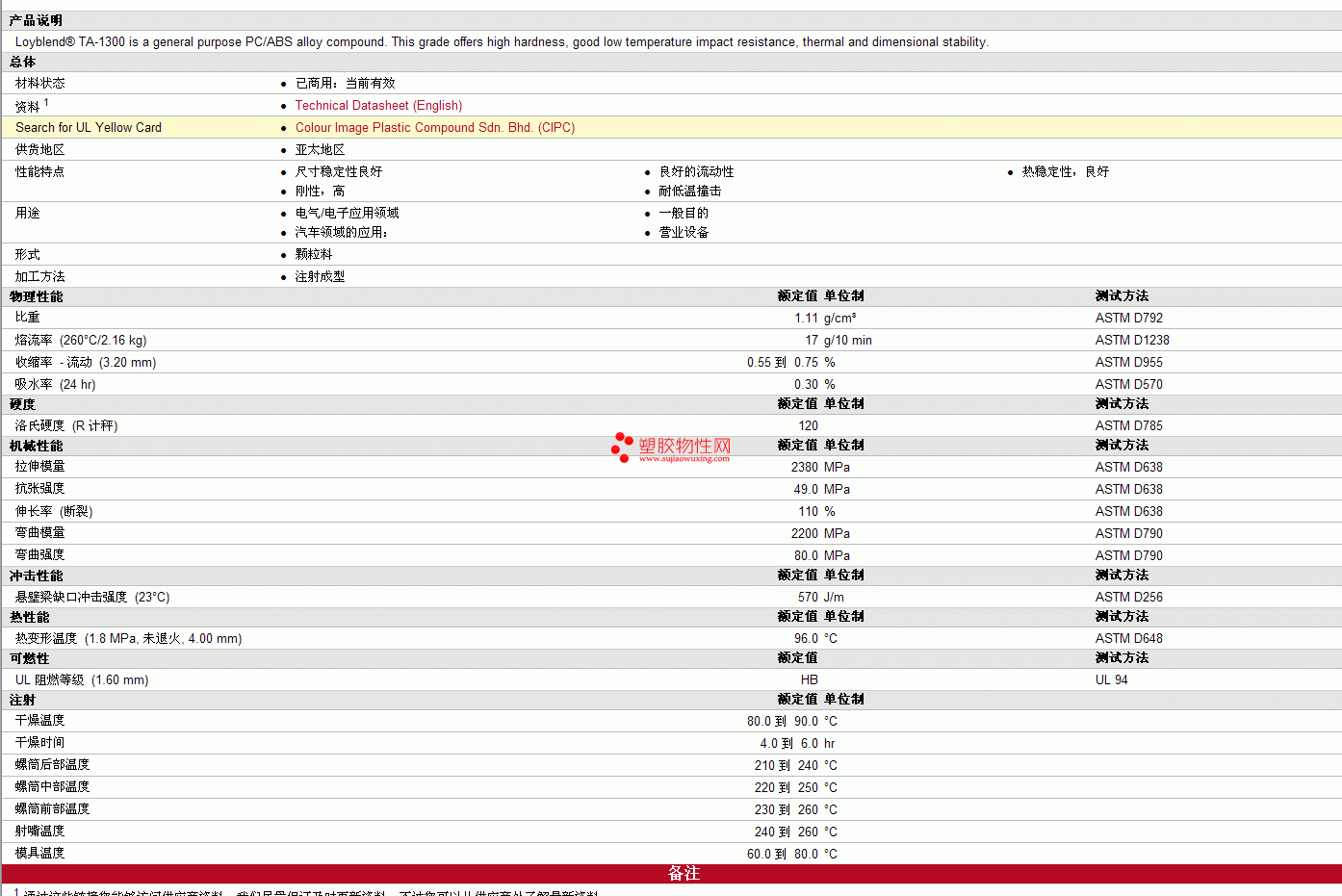This screenshot has height=896, width=1342.
Task: Click the '用途' row label
Action: coord(28,214)
